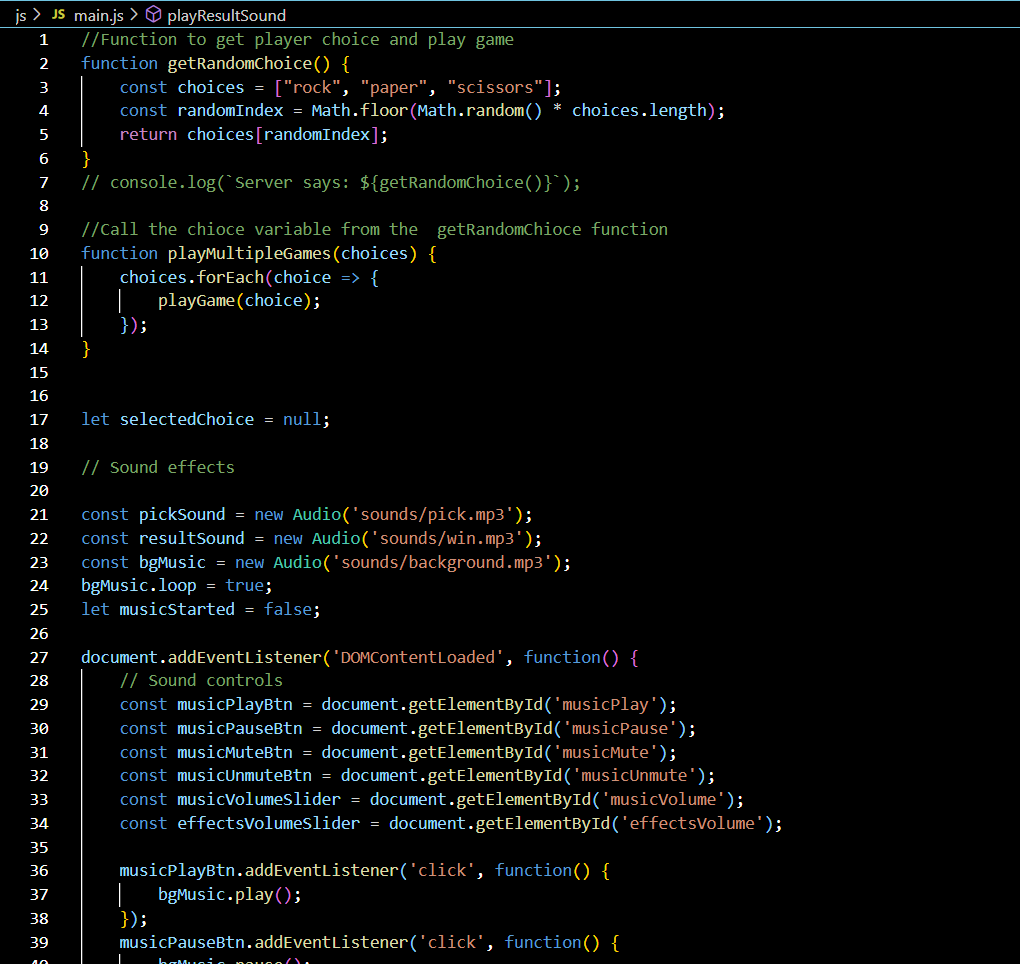Image resolution: width=1020 pixels, height=964 pixels.
Task: Click the '// Sound controls' comment
Action: [x=201, y=681]
